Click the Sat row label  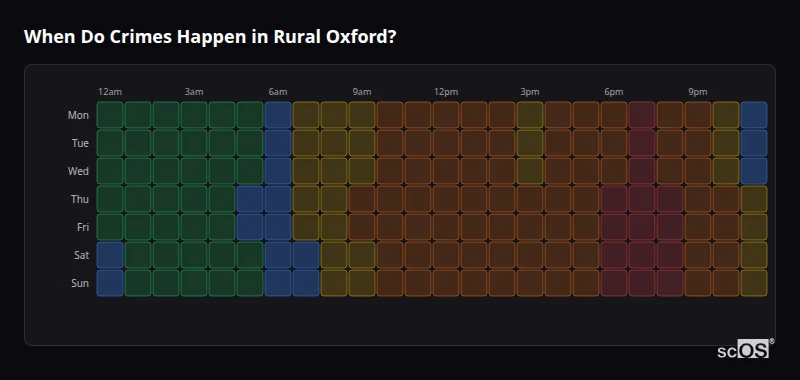pos(82,256)
